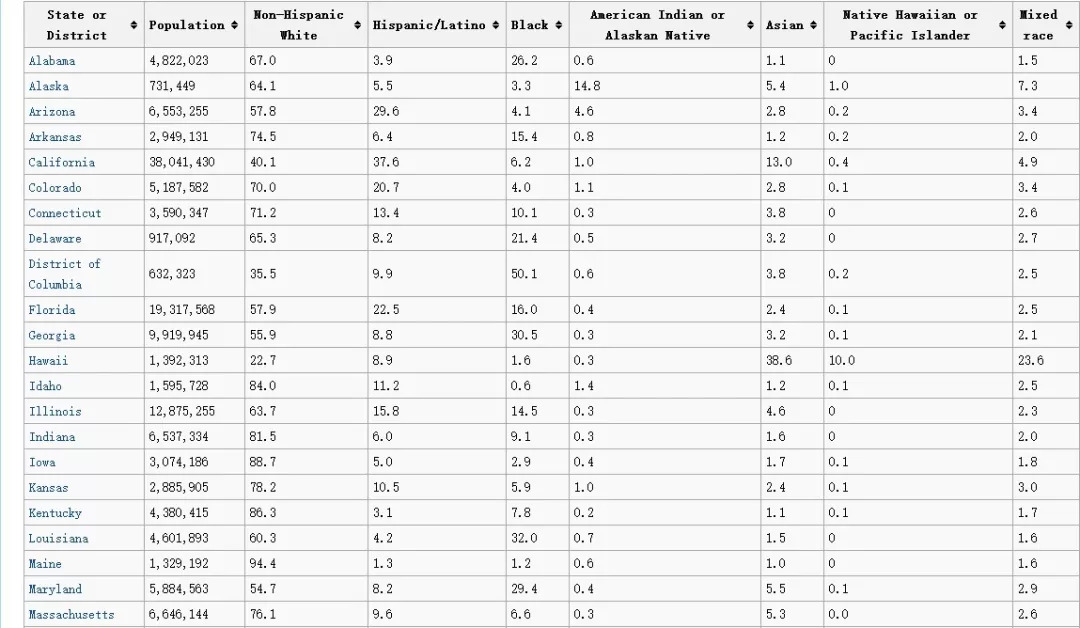Sort by Black column arrows
This screenshot has height=628, width=1080.
click(x=558, y=25)
